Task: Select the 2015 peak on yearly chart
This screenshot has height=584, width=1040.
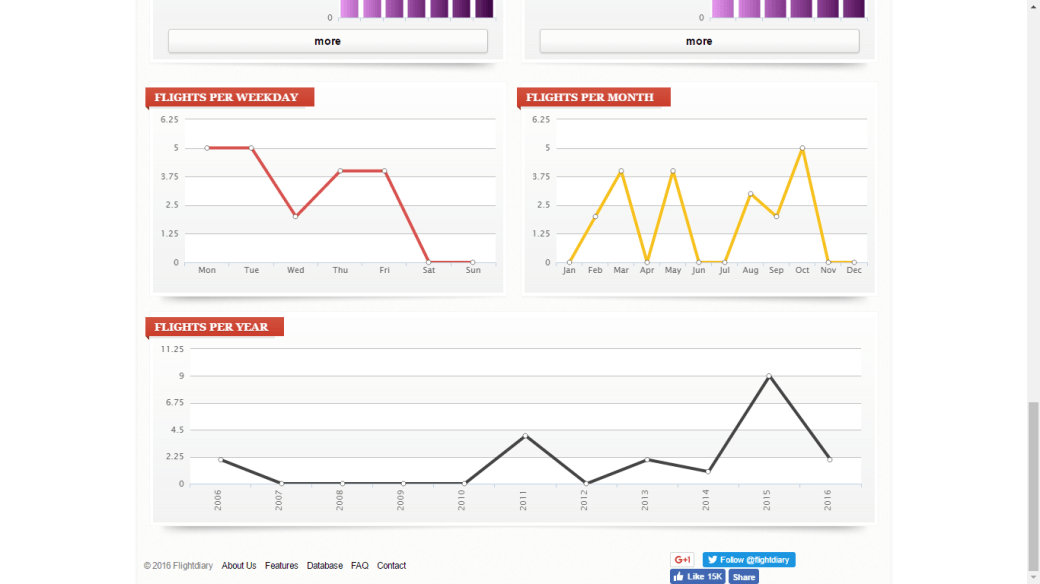Action: coord(768,376)
